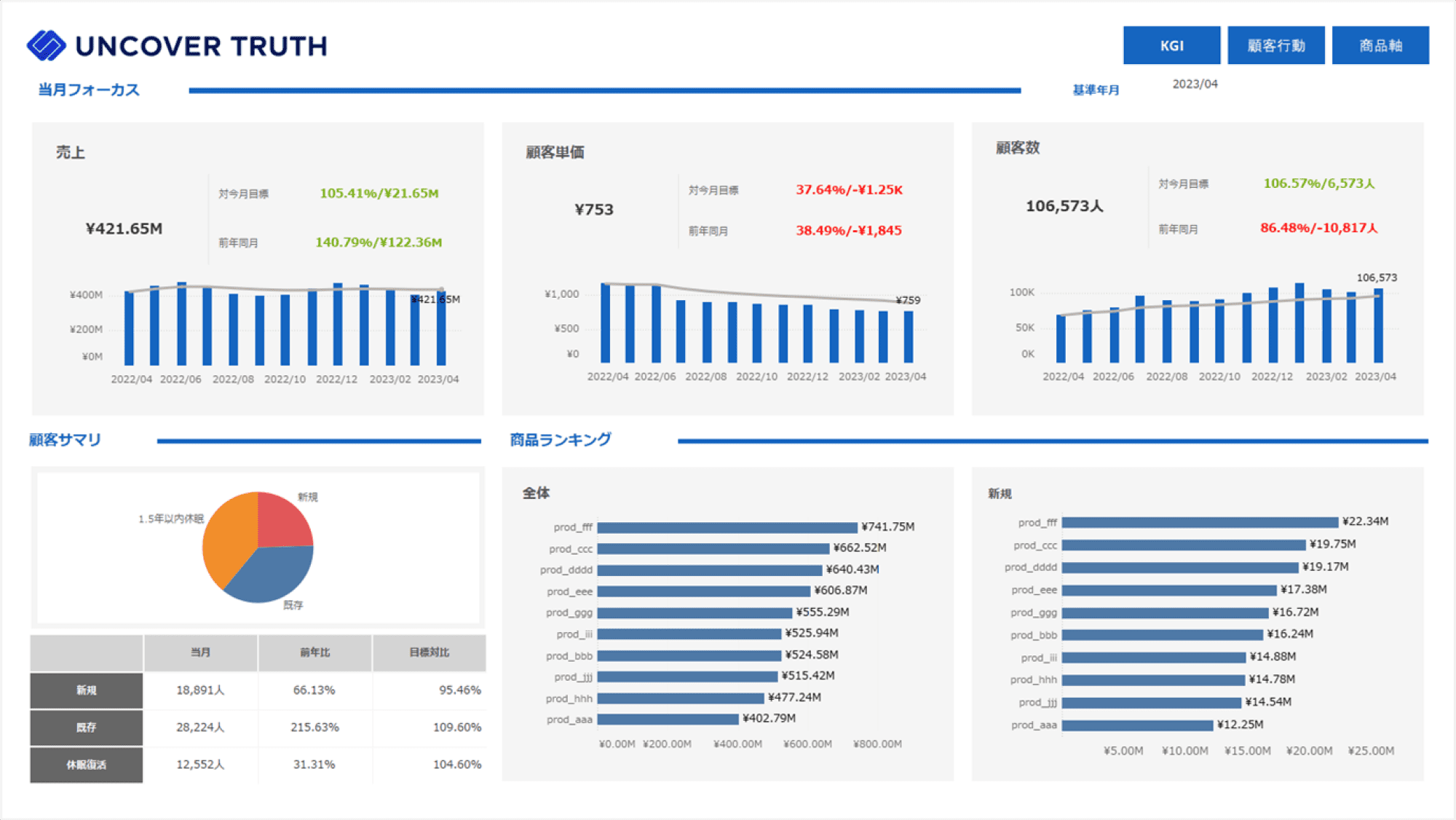Viewport: 1456px width, 820px height.
Task: Click the ¥477.24M prod_hhh bar
Action: pos(681,698)
